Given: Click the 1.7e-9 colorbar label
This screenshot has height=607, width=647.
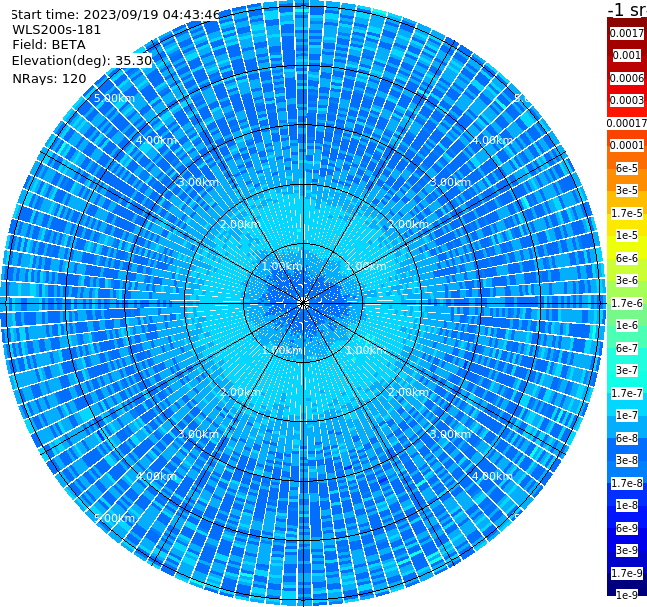Looking at the screenshot, I should [x=627, y=573].
